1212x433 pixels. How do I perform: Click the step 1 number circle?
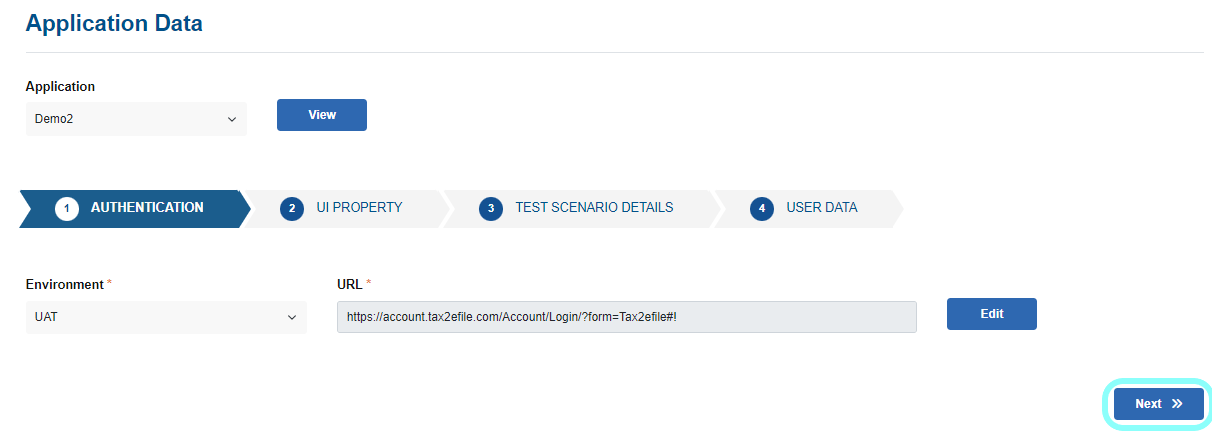point(67,209)
